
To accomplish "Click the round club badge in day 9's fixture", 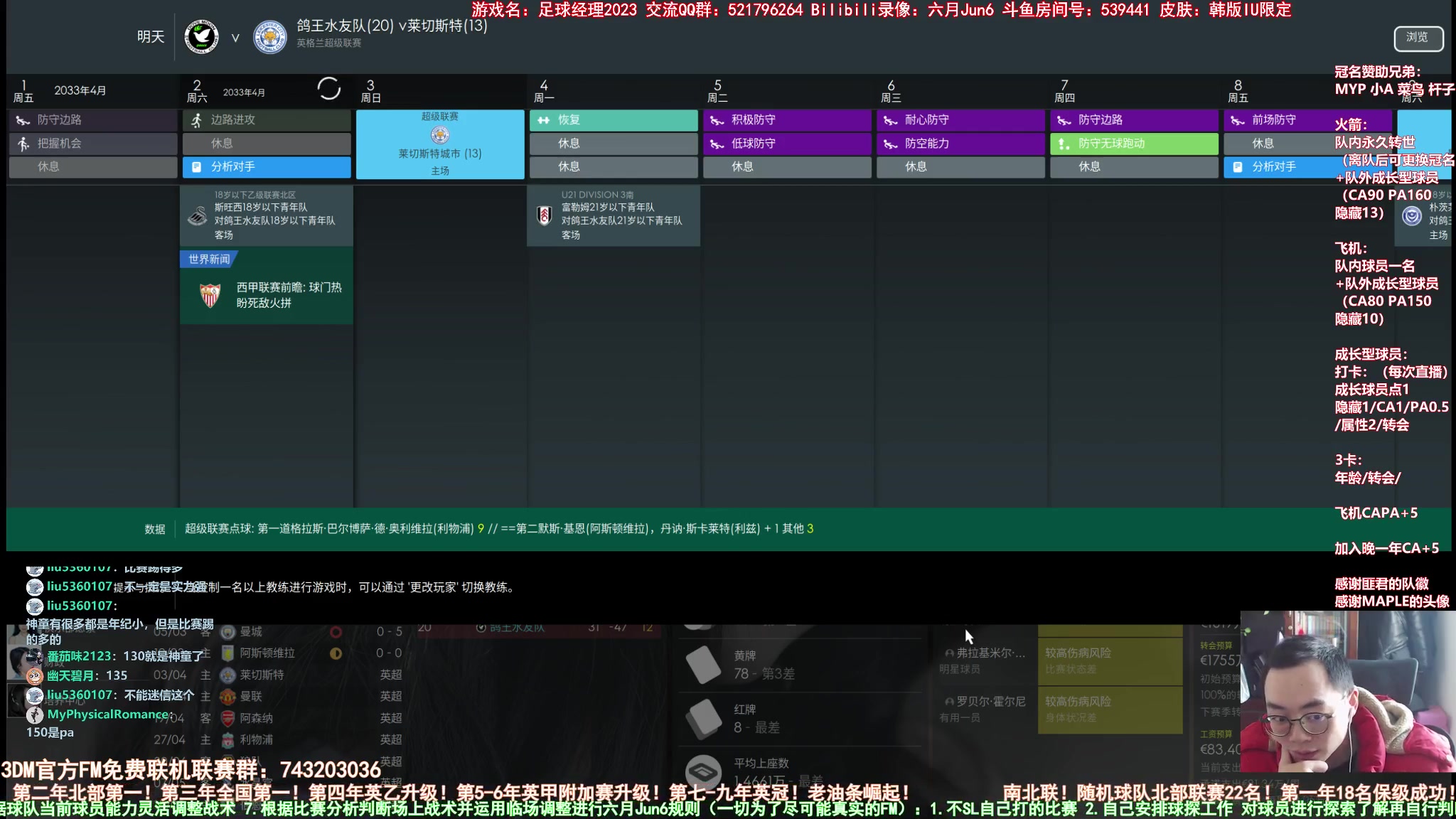I will click(1412, 216).
